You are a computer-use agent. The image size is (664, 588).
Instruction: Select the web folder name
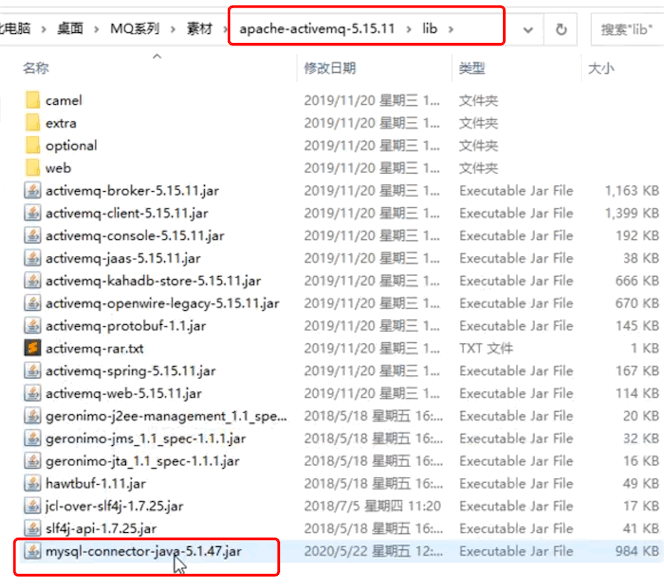[58, 168]
